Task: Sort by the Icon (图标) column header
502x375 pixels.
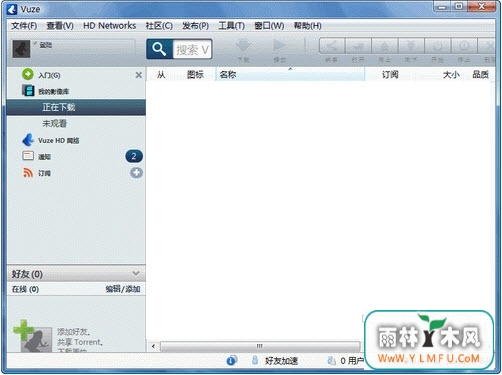Action: (195, 74)
